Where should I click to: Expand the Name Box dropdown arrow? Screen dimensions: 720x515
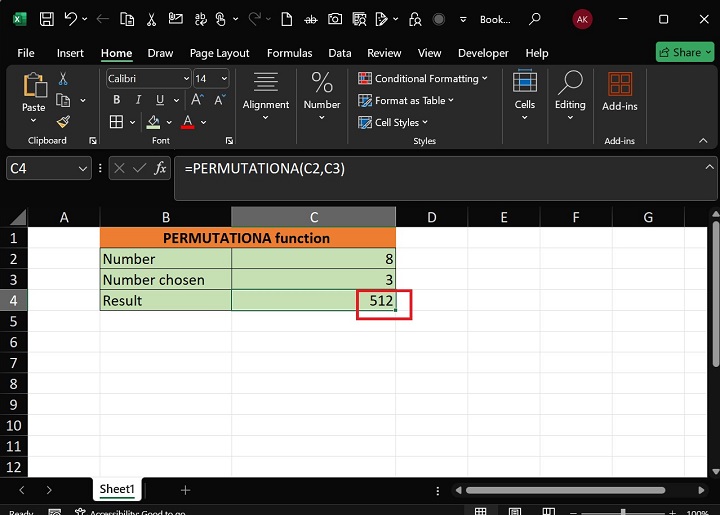click(83, 169)
